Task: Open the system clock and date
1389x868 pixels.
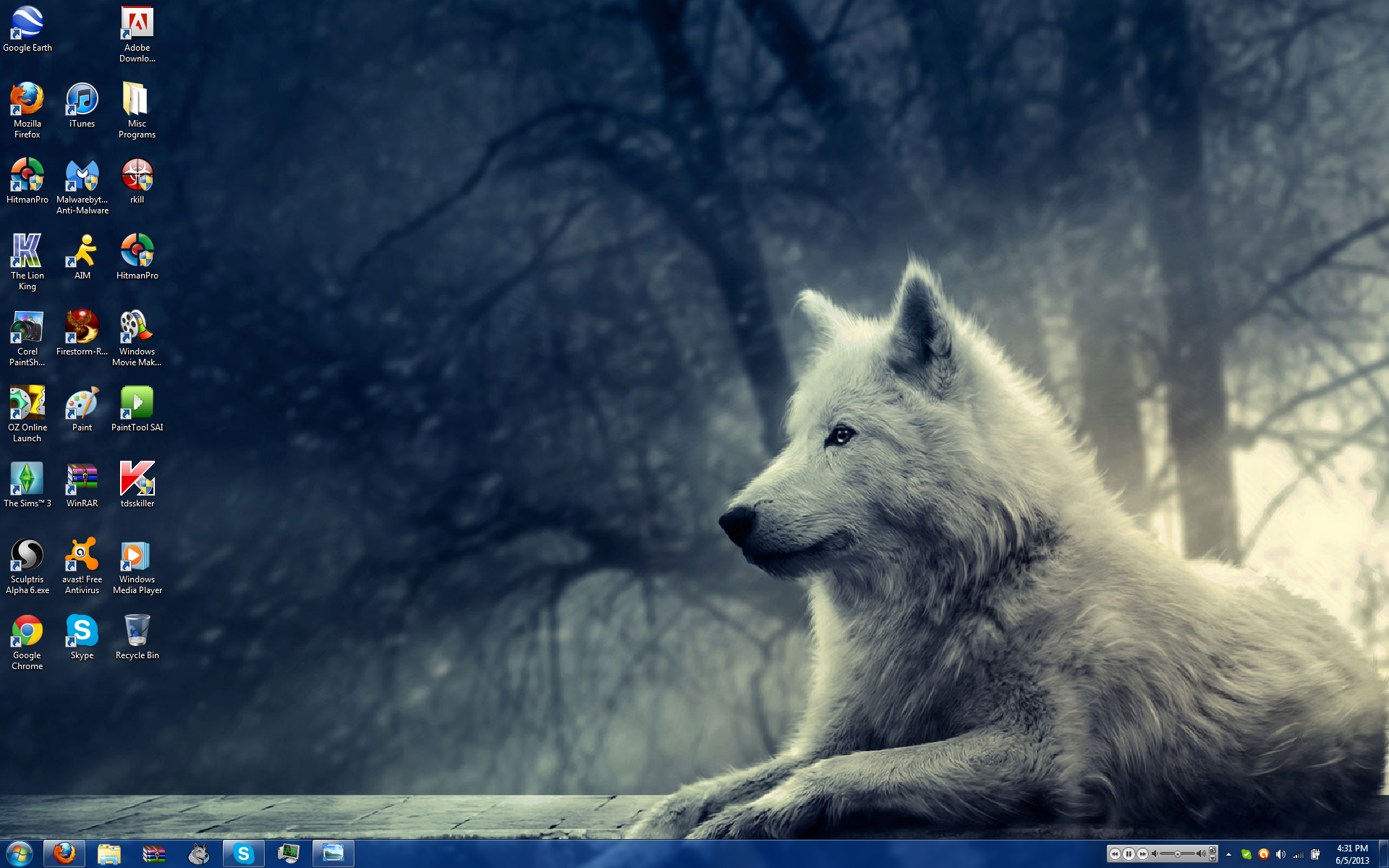Action: 1351,854
